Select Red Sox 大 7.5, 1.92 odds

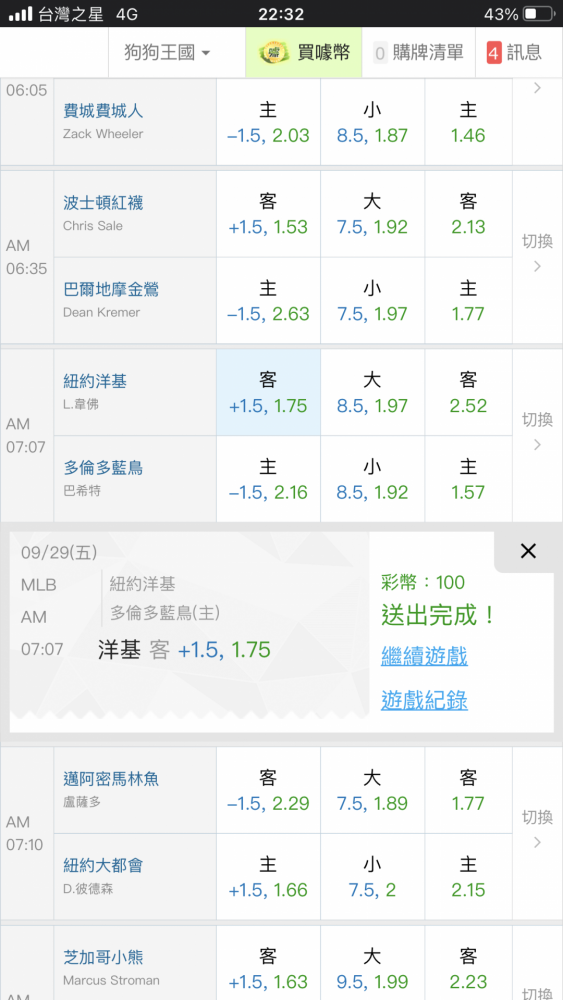pyautogui.click(x=372, y=214)
